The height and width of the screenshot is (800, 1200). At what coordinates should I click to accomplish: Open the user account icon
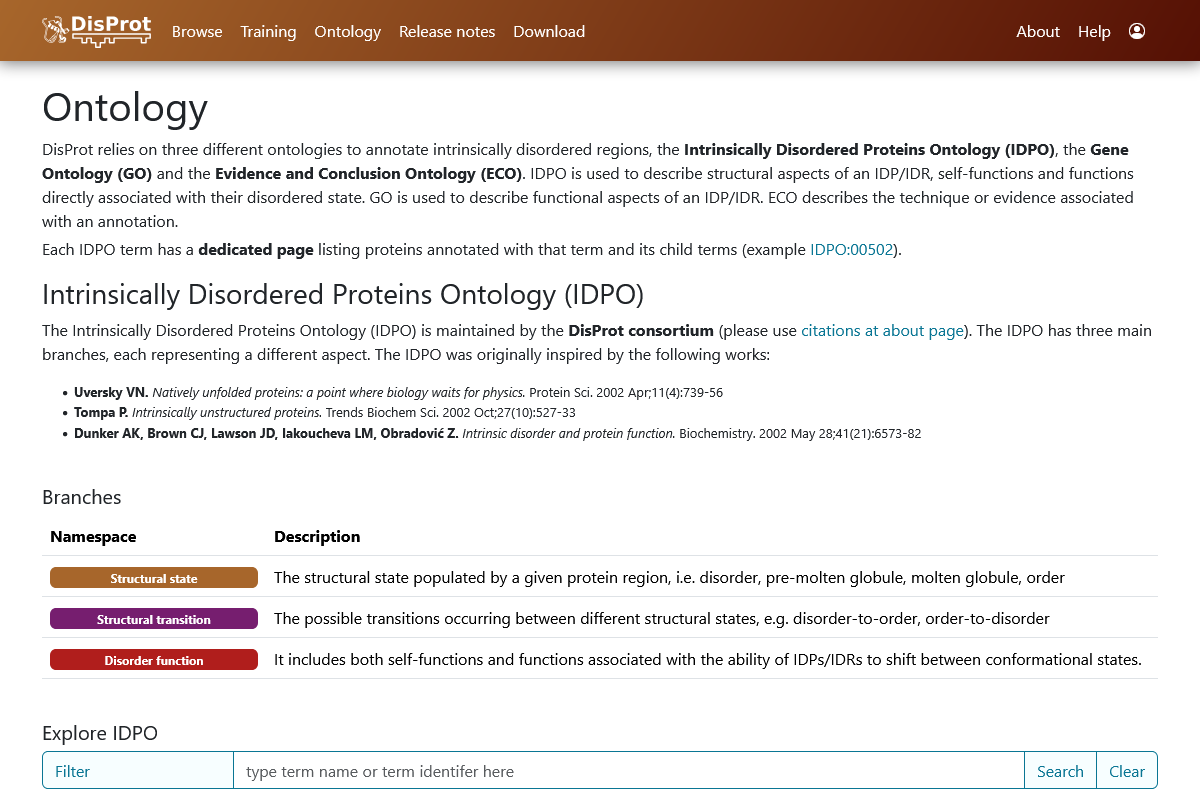(x=1137, y=31)
